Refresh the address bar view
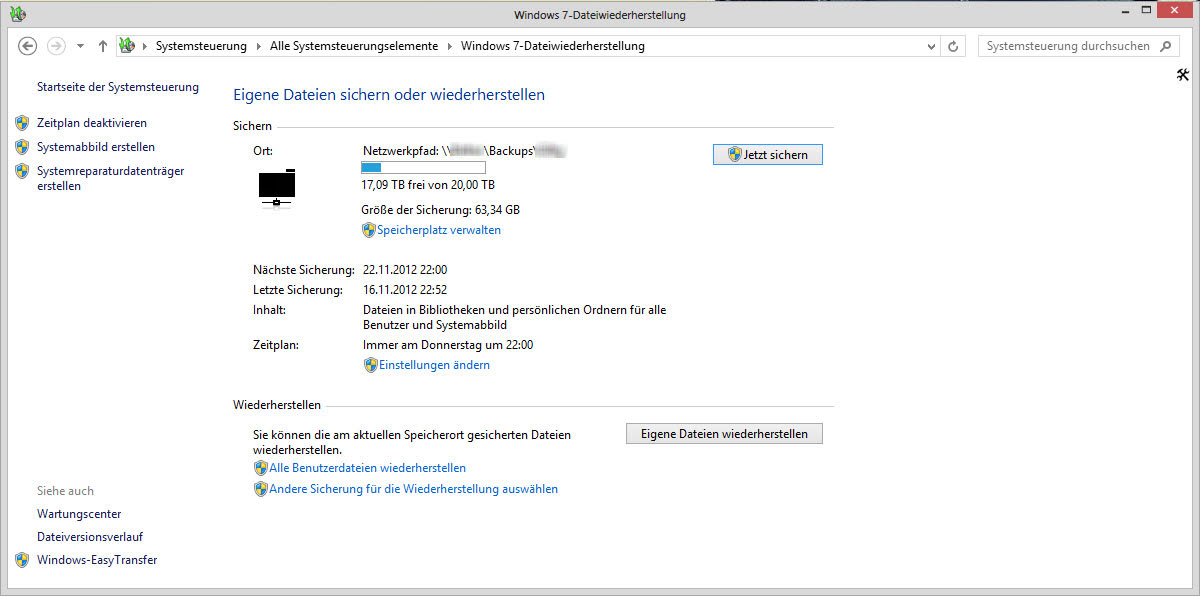Viewport: 1200px width, 596px height. [953, 46]
